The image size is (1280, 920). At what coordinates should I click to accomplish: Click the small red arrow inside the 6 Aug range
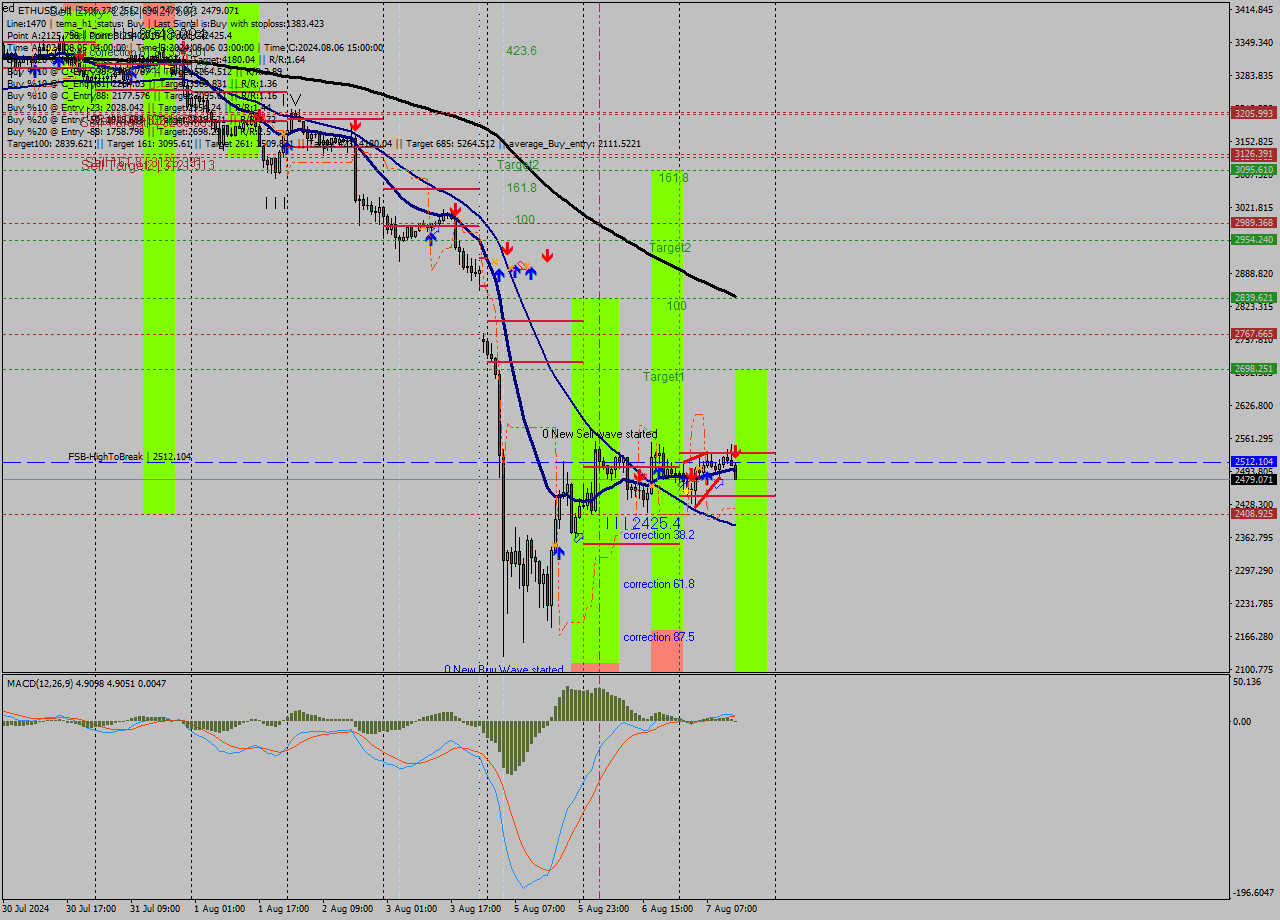click(691, 477)
